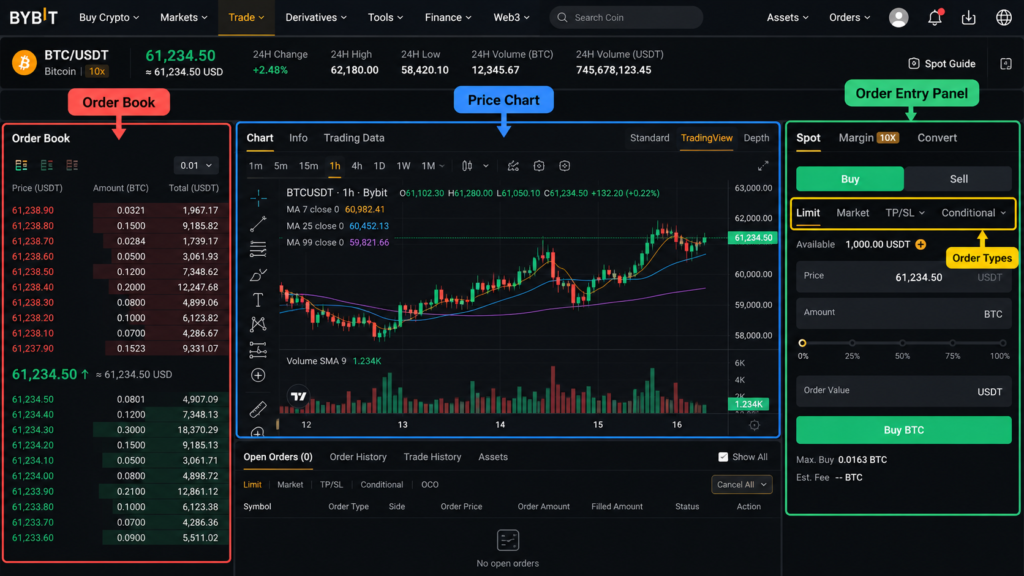Viewport: 1024px width, 576px height.
Task: Open the Margin 10X tab
Action: tap(869, 138)
